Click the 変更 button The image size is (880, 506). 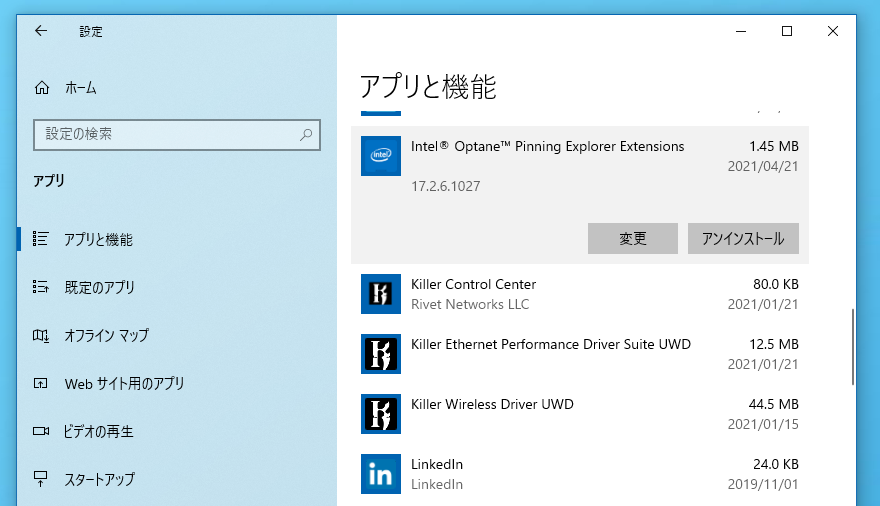[x=632, y=238]
